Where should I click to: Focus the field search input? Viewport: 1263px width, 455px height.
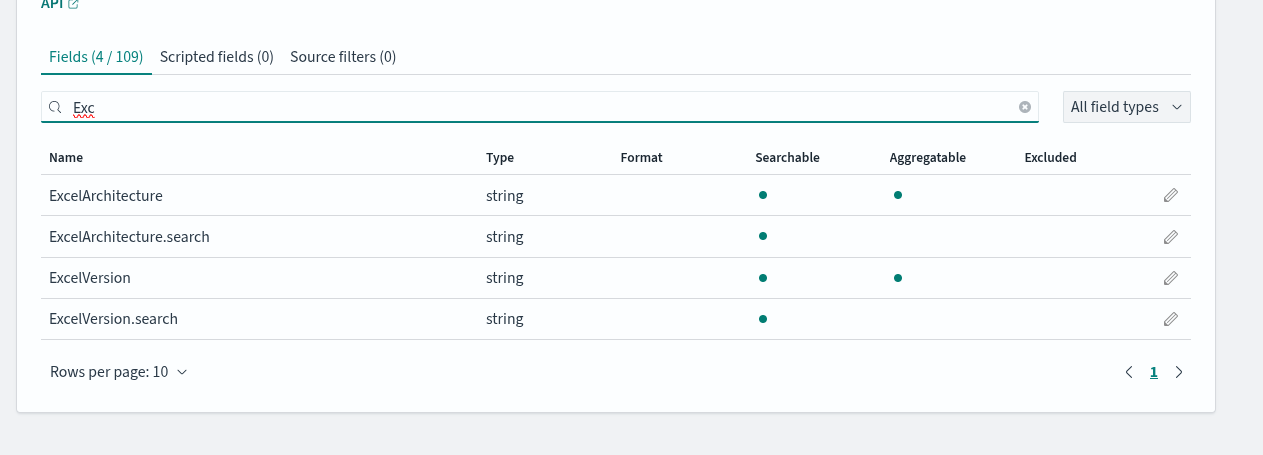(540, 107)
